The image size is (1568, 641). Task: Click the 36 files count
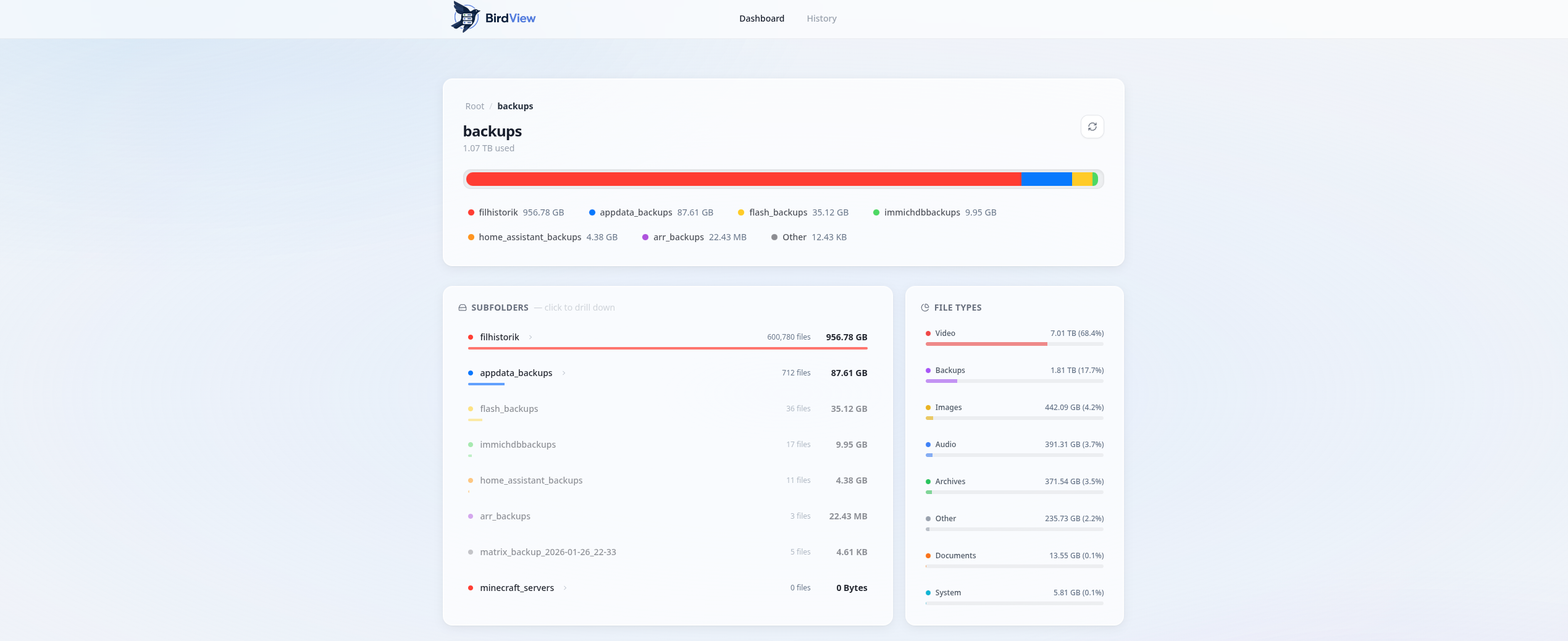tap(799, 409)
